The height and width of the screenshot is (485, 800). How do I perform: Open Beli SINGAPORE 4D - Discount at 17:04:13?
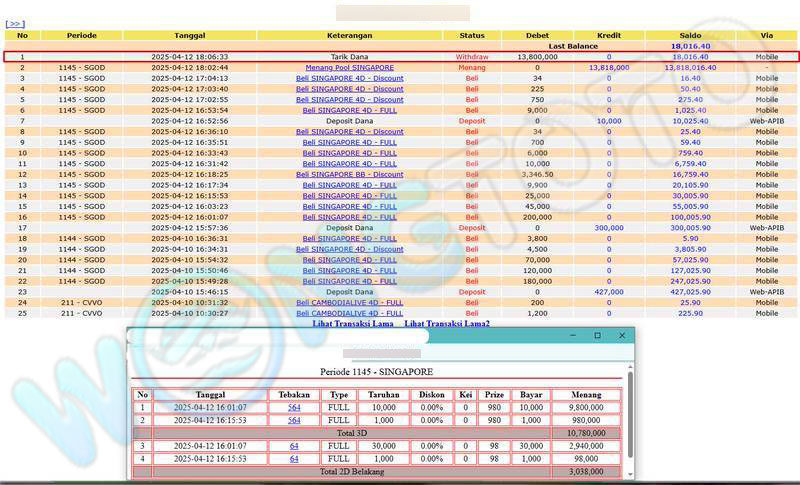pos(349,78)
